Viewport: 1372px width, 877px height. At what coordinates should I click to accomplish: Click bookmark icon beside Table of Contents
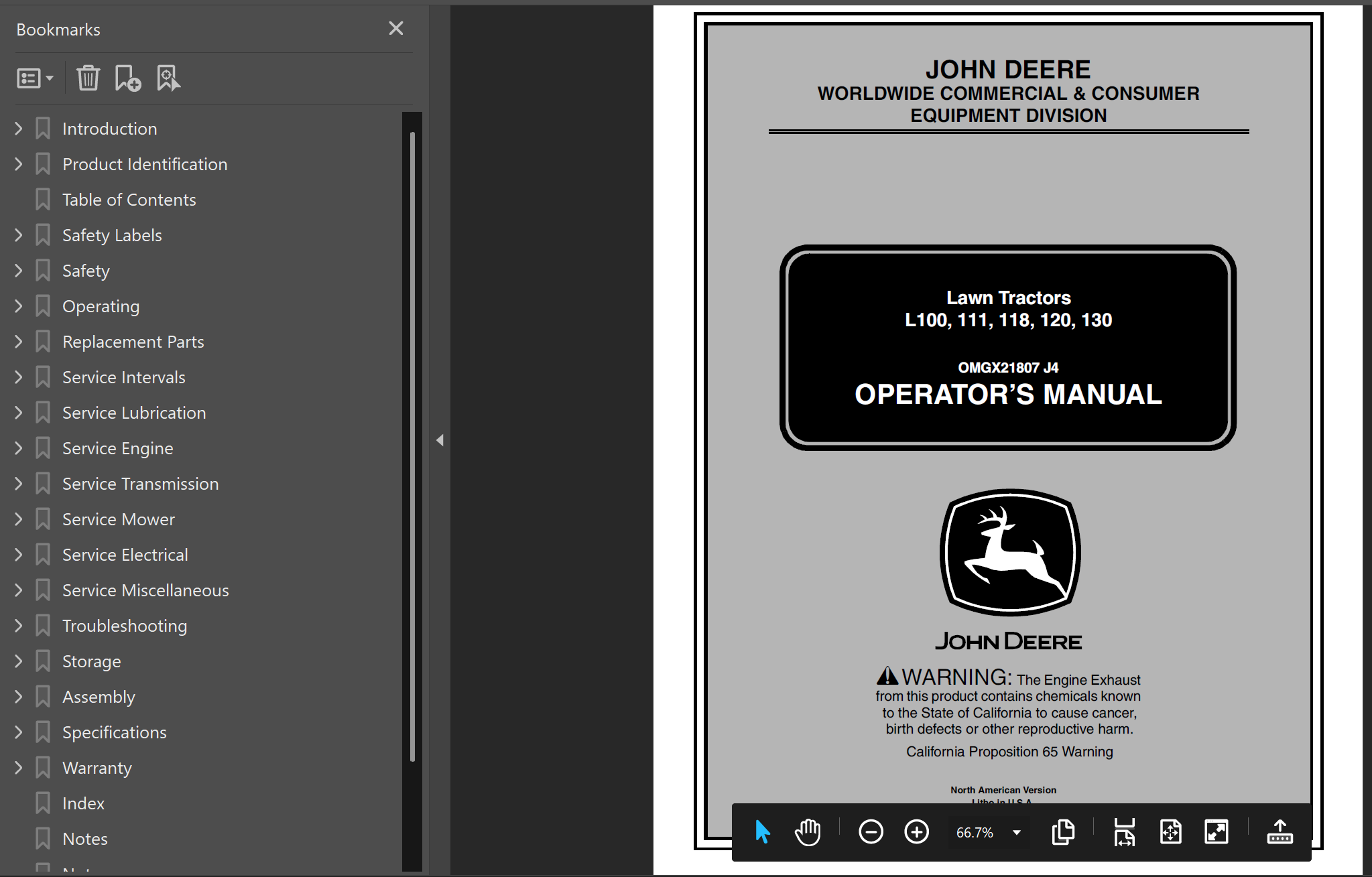coord(43,200)
